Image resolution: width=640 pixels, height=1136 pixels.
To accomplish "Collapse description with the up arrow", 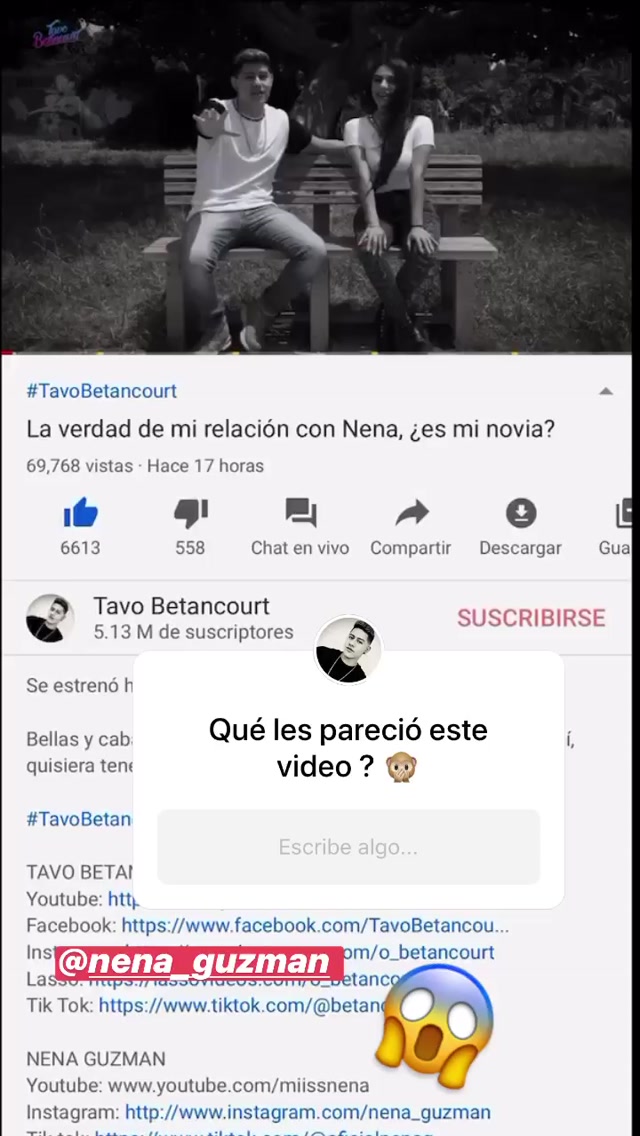I will [x=606, y=391].
